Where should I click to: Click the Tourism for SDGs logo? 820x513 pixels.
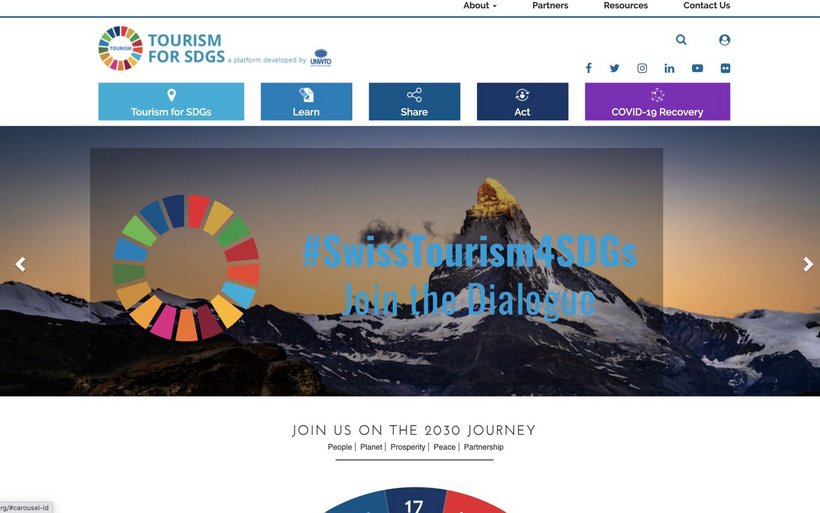click(x=162, y=48)
